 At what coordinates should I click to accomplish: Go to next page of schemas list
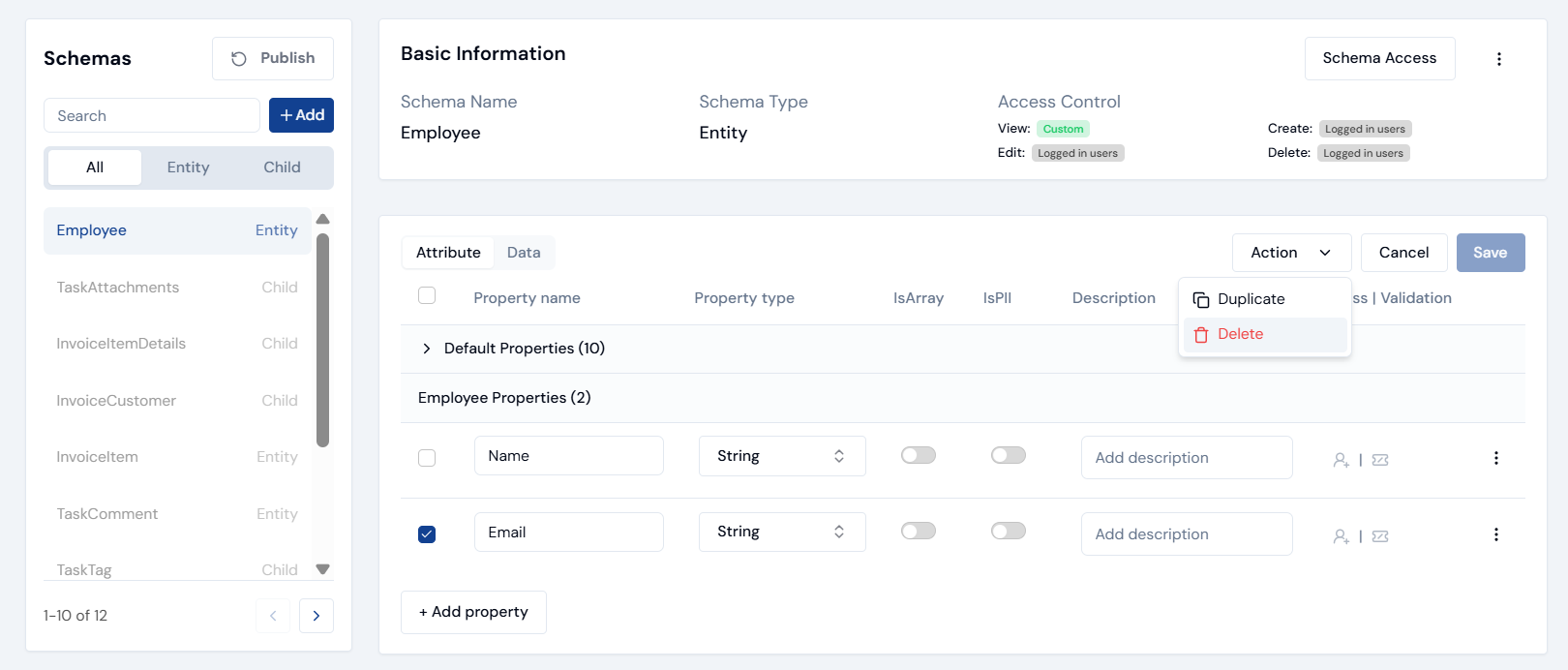click(x=317, y=616)
